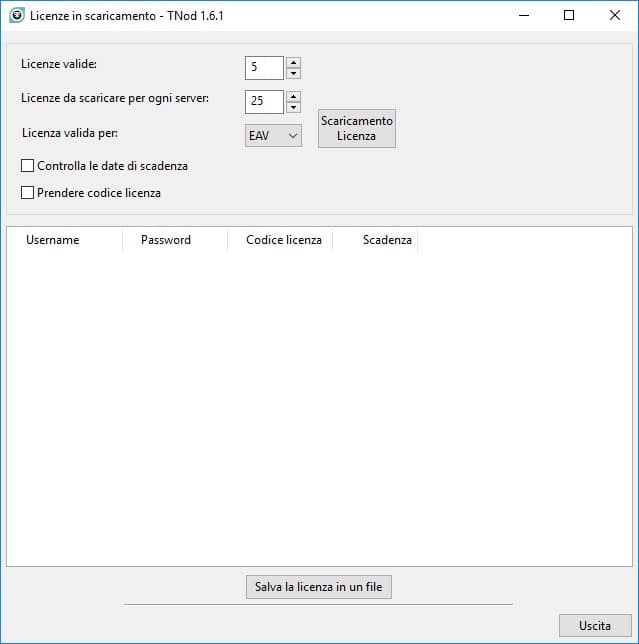Image resolution: width=639 pixels, height=644 pixels.
Task: Click the Uscita button
Action: pos(595,626)
